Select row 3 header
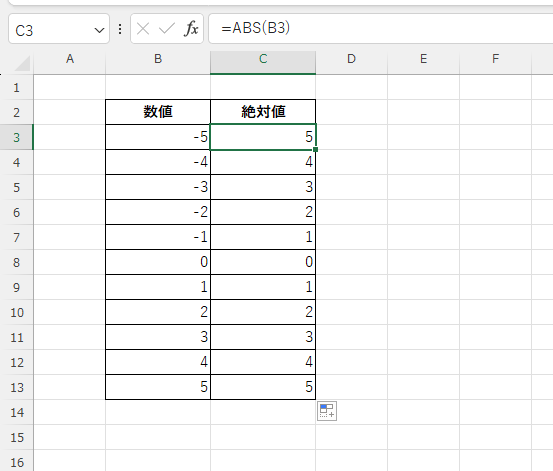The height and width of the screenshot is (471, 553). (17, 137)
